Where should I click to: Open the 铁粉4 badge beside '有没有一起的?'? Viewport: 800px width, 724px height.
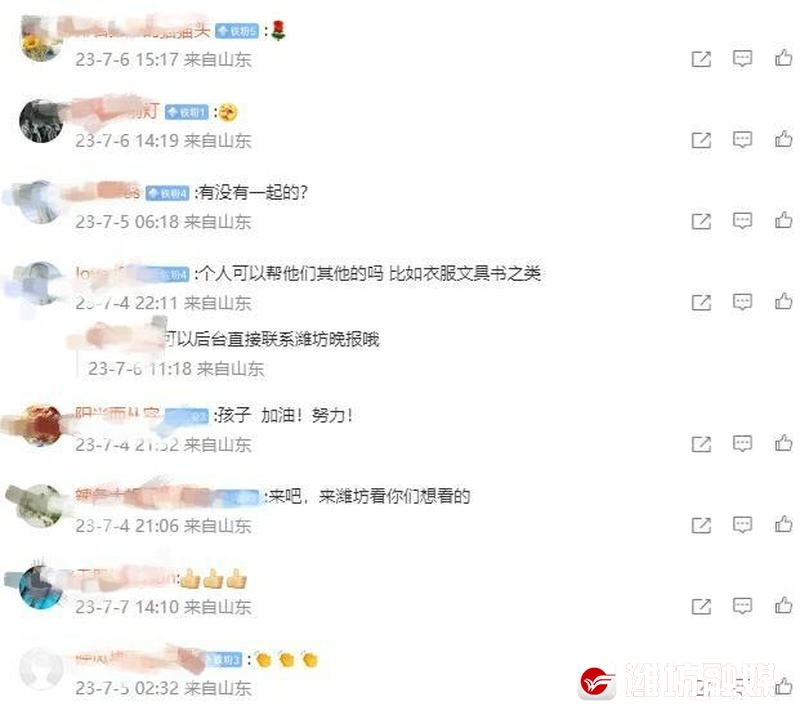(x=167, y=193)
